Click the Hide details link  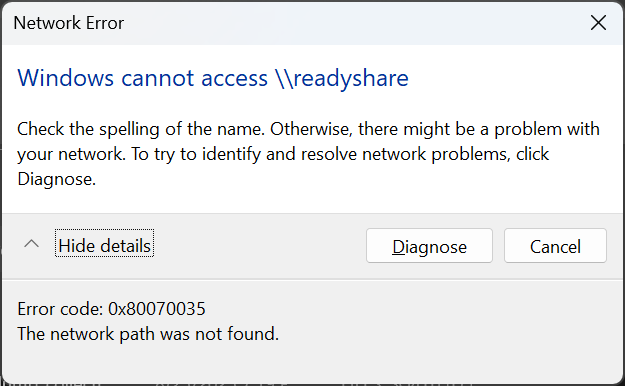tap(104, 246)
